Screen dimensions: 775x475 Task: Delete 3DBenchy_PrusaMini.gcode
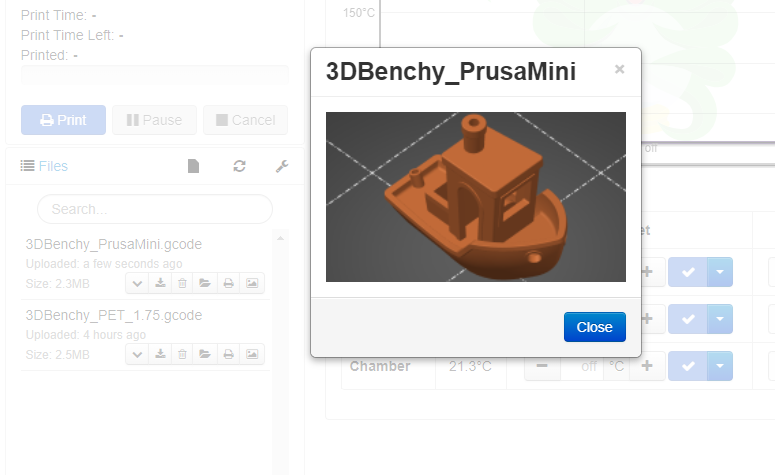(x=182, y=283)
